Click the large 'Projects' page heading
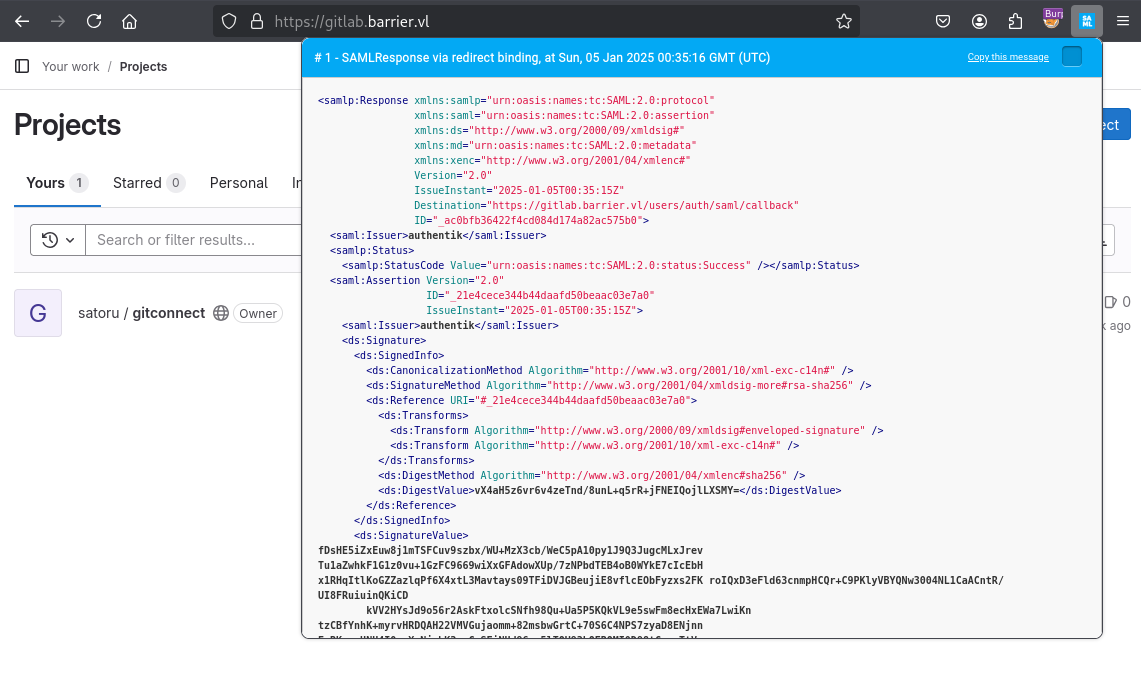1141x675 pixels. [x=68, y=125]
